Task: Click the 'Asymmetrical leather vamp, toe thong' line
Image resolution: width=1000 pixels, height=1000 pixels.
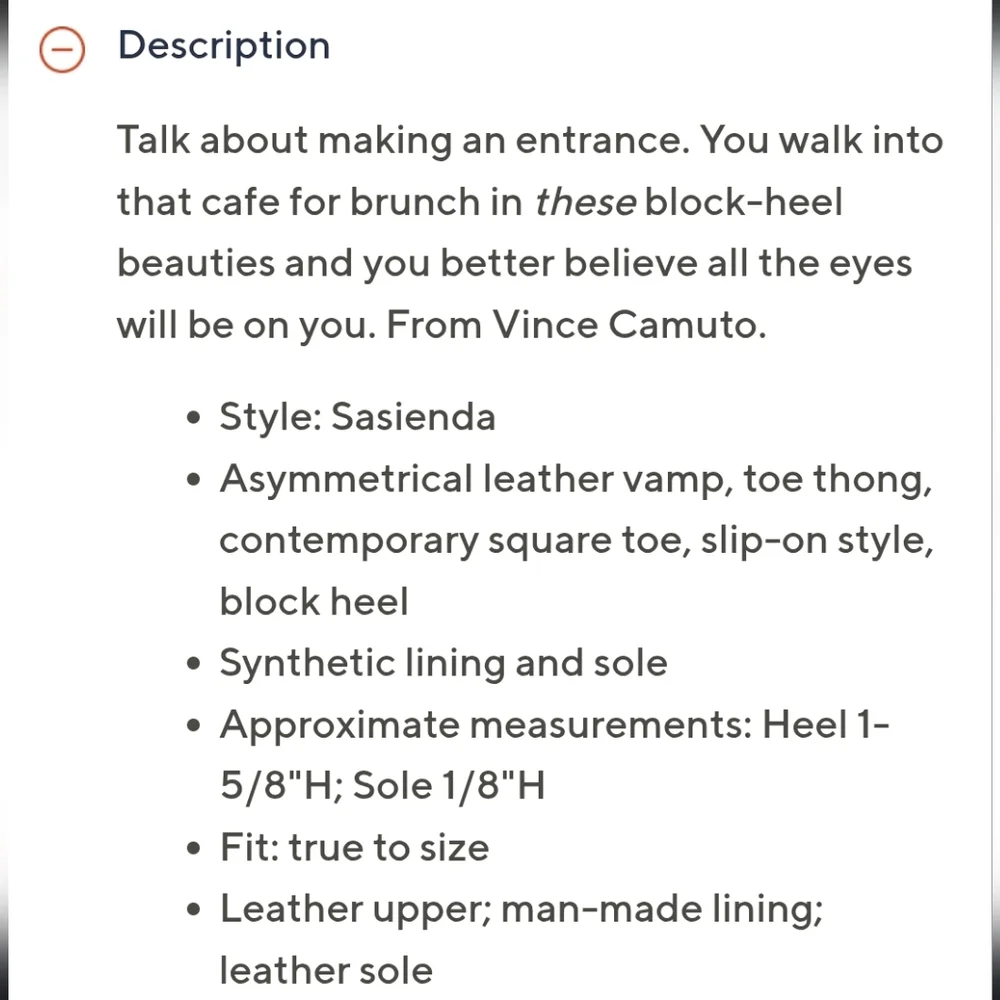Action: tap(575, 479)
